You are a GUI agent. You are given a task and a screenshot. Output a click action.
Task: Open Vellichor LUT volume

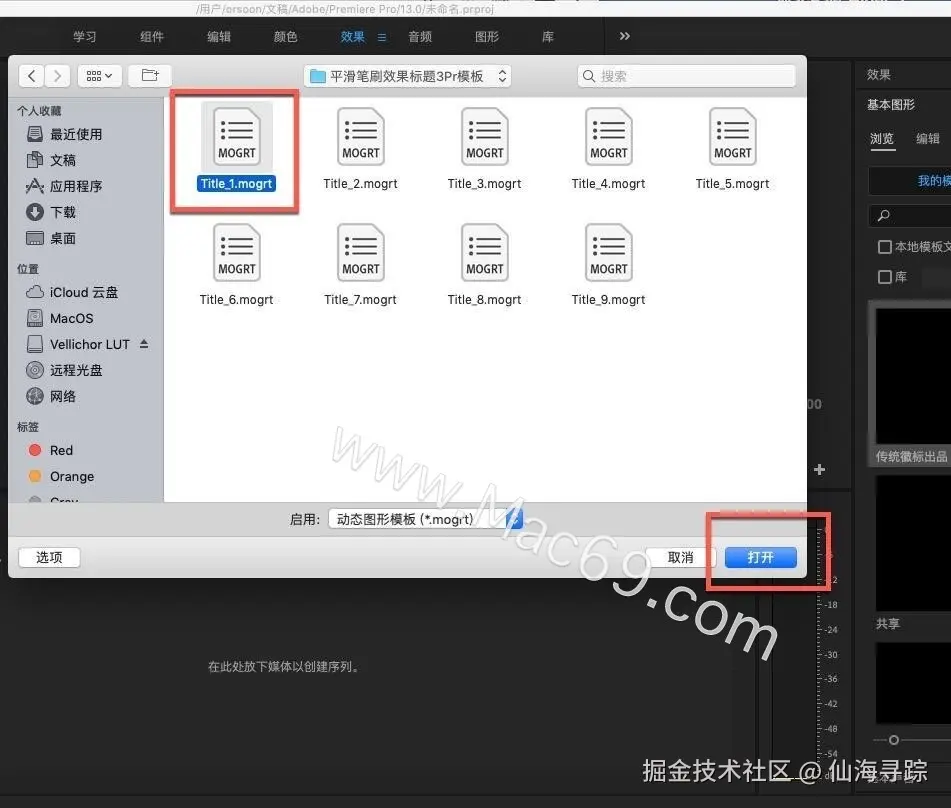[x=78, y=345]
